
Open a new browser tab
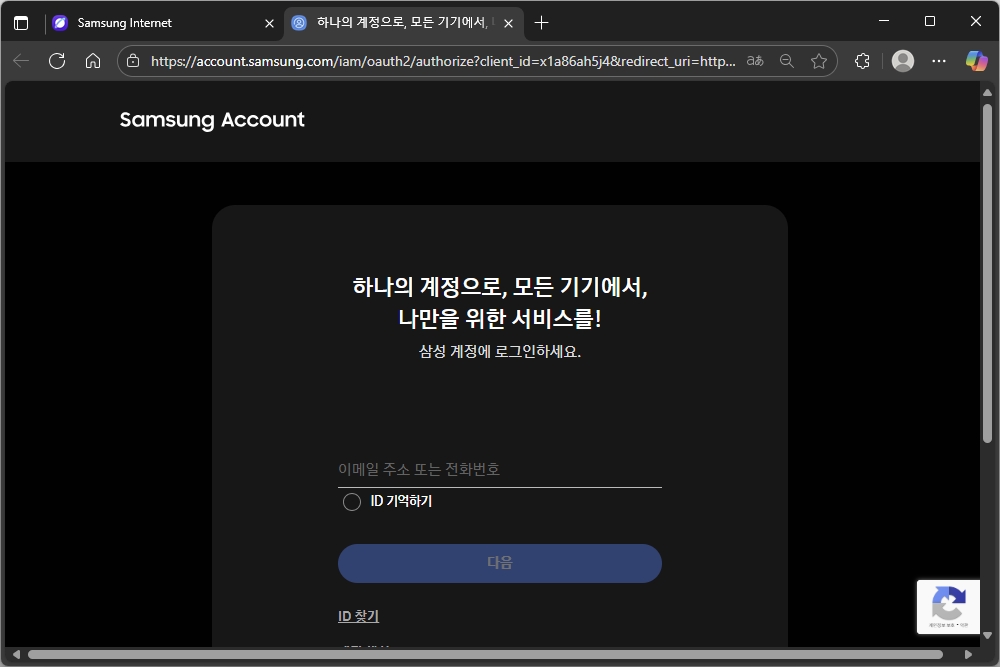click(541, 23)
